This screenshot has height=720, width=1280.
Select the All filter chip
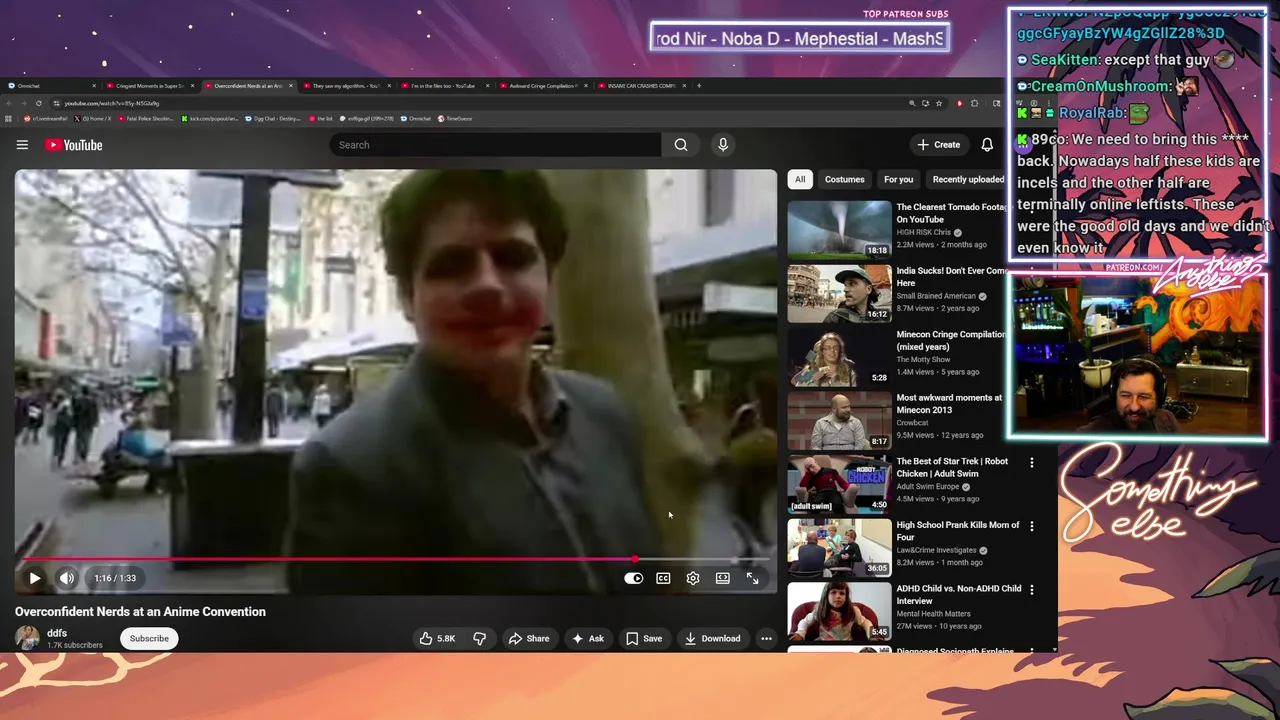tap(800, 179)
